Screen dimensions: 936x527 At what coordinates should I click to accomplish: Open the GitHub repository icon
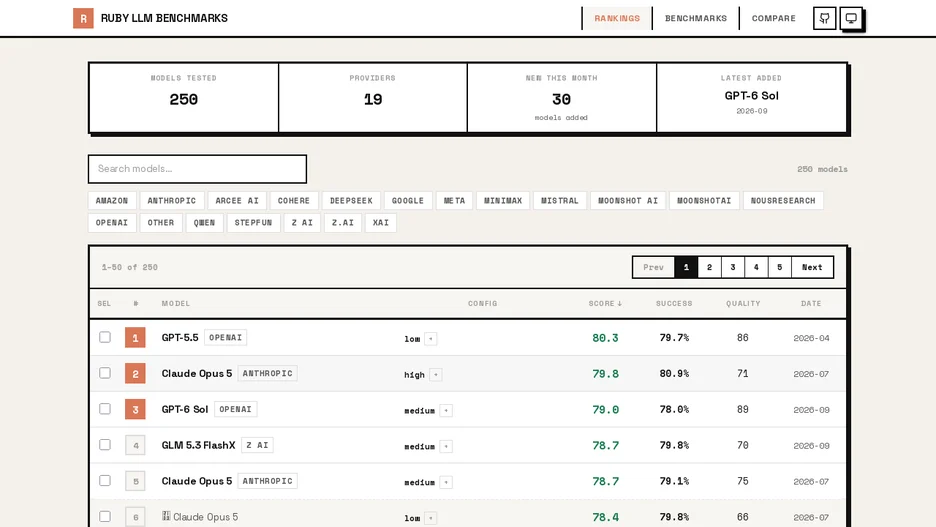(824, 18)
